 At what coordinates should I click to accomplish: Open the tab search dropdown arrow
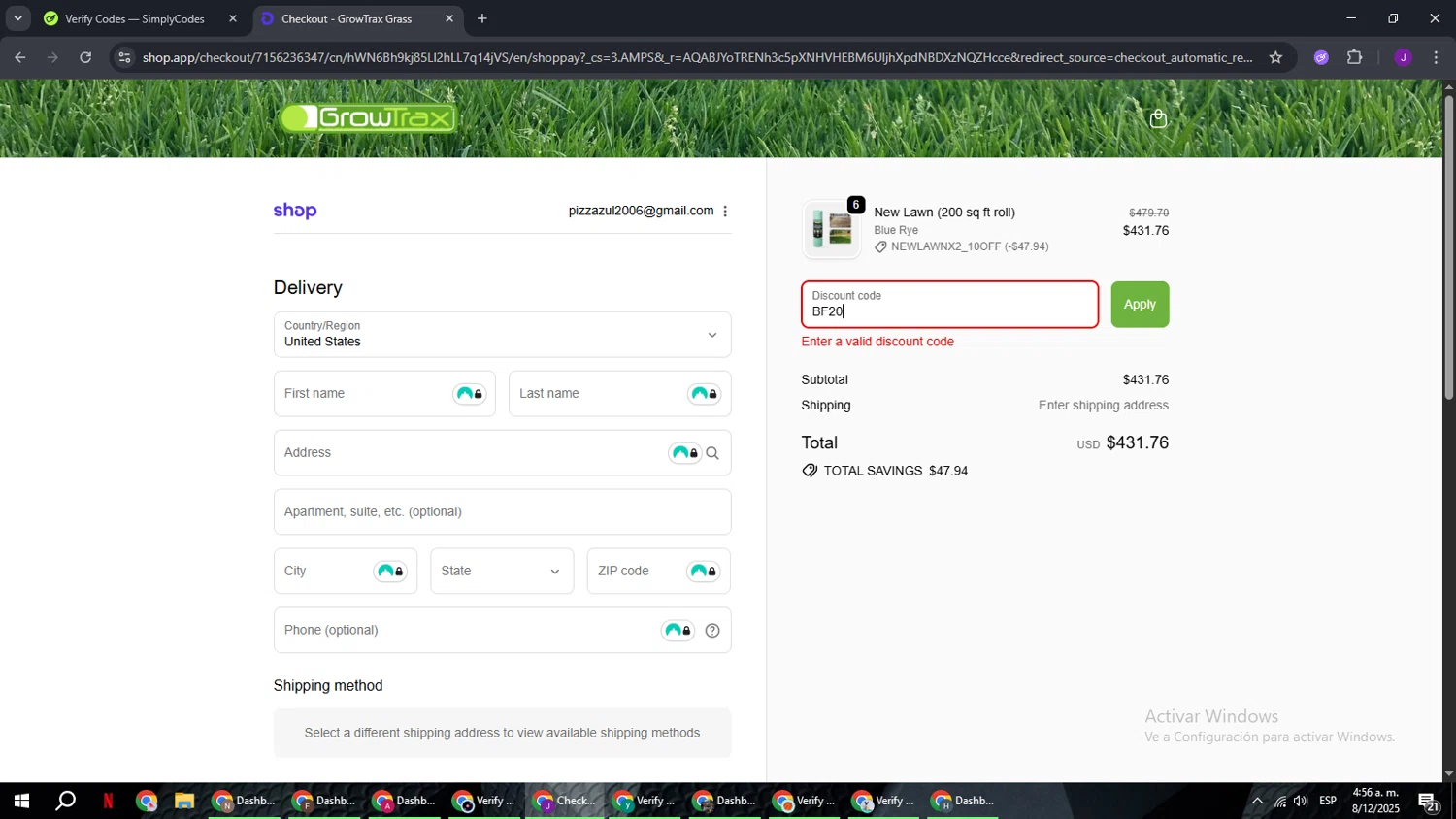[x=17, y=18]
